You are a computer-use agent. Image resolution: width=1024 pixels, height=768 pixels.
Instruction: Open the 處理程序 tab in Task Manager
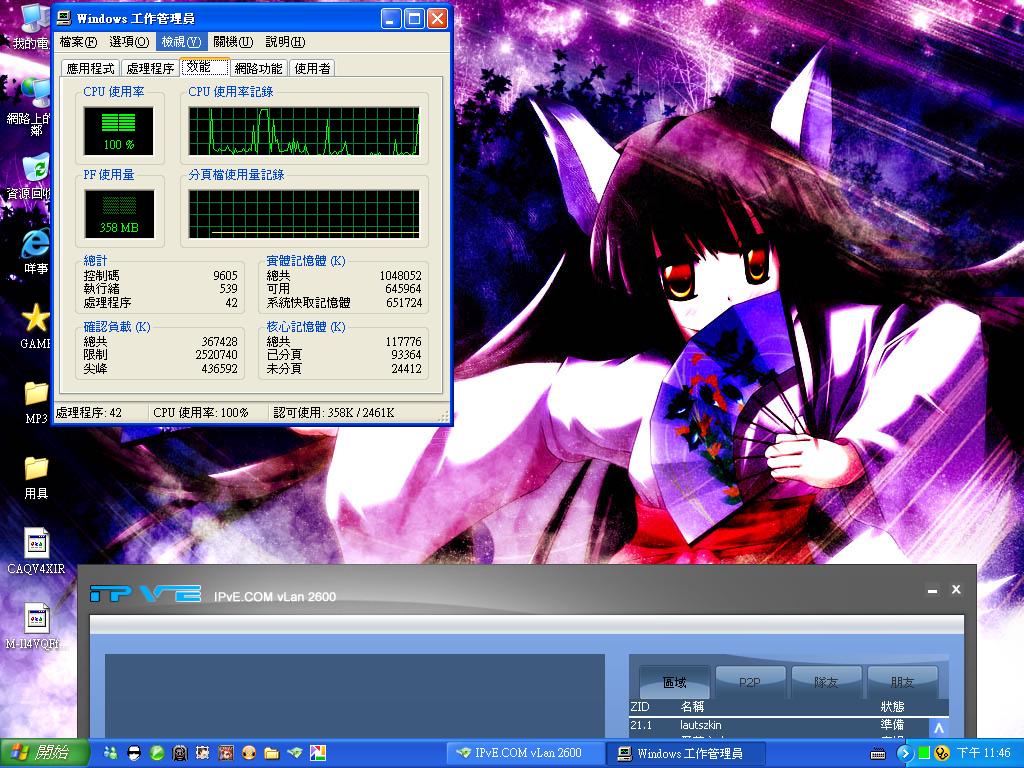[150, 68]
